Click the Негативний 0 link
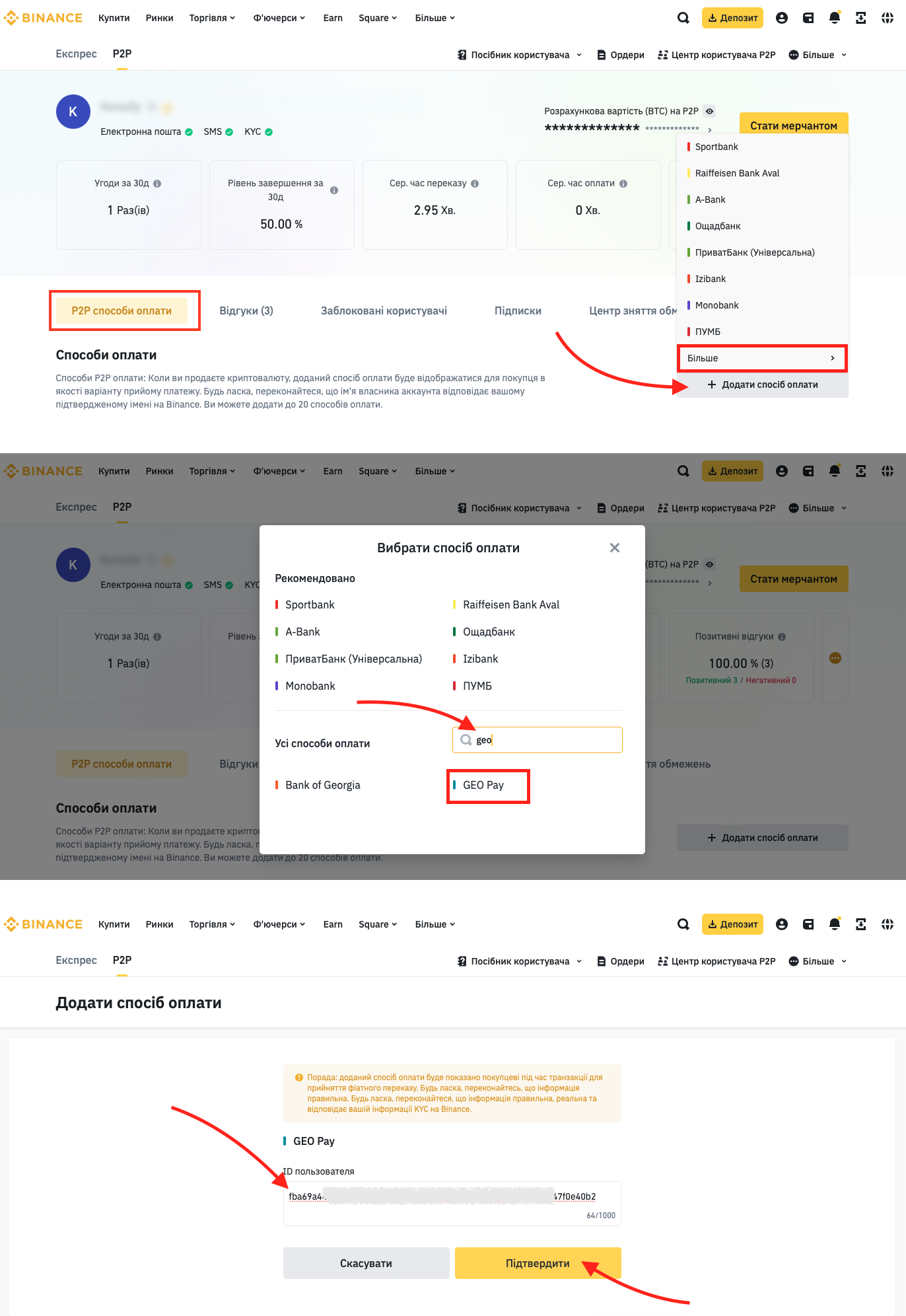The image size is (906, 1316). point(771,680)
